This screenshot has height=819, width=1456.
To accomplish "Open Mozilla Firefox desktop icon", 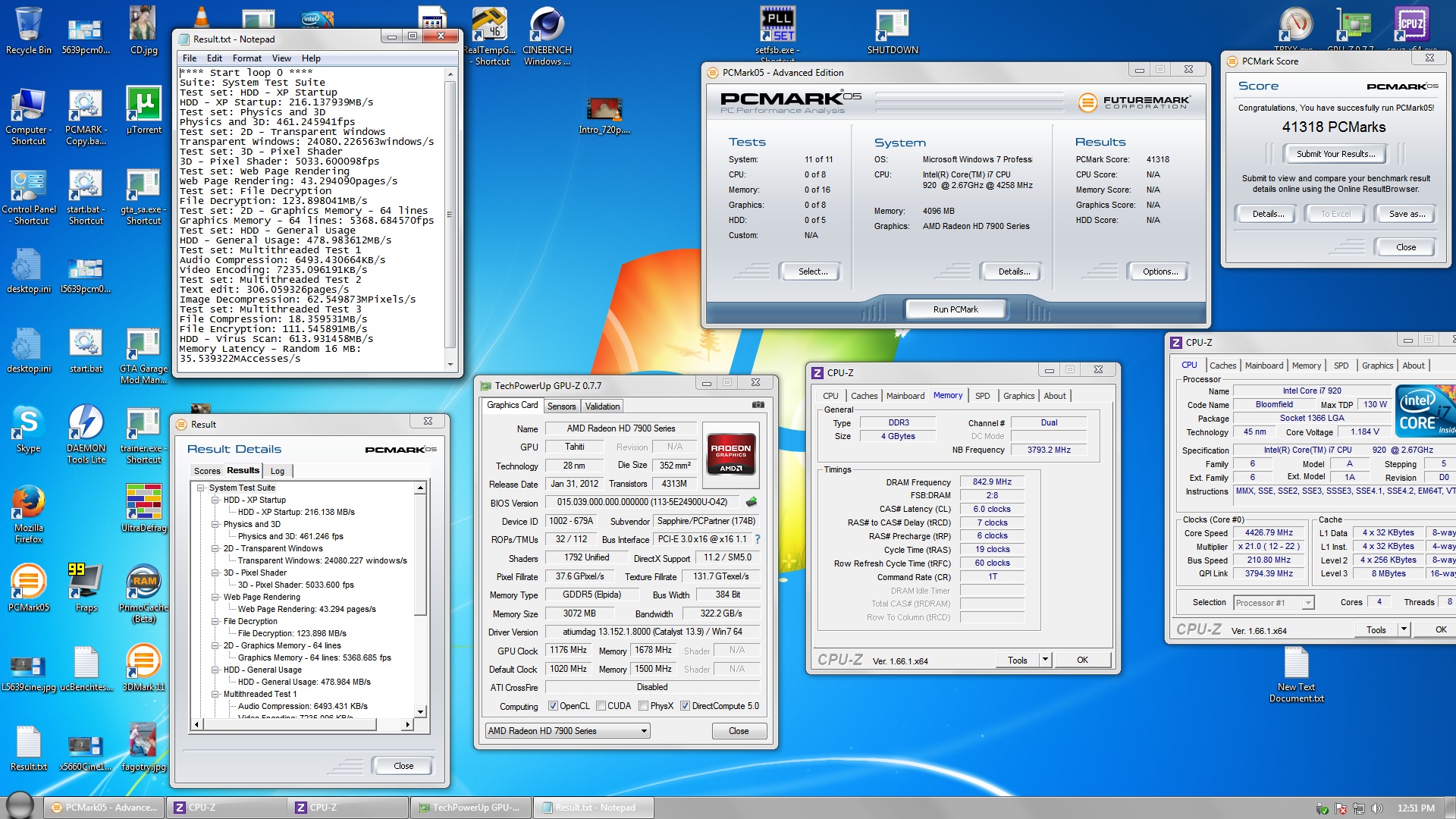I will click(29, 514).
